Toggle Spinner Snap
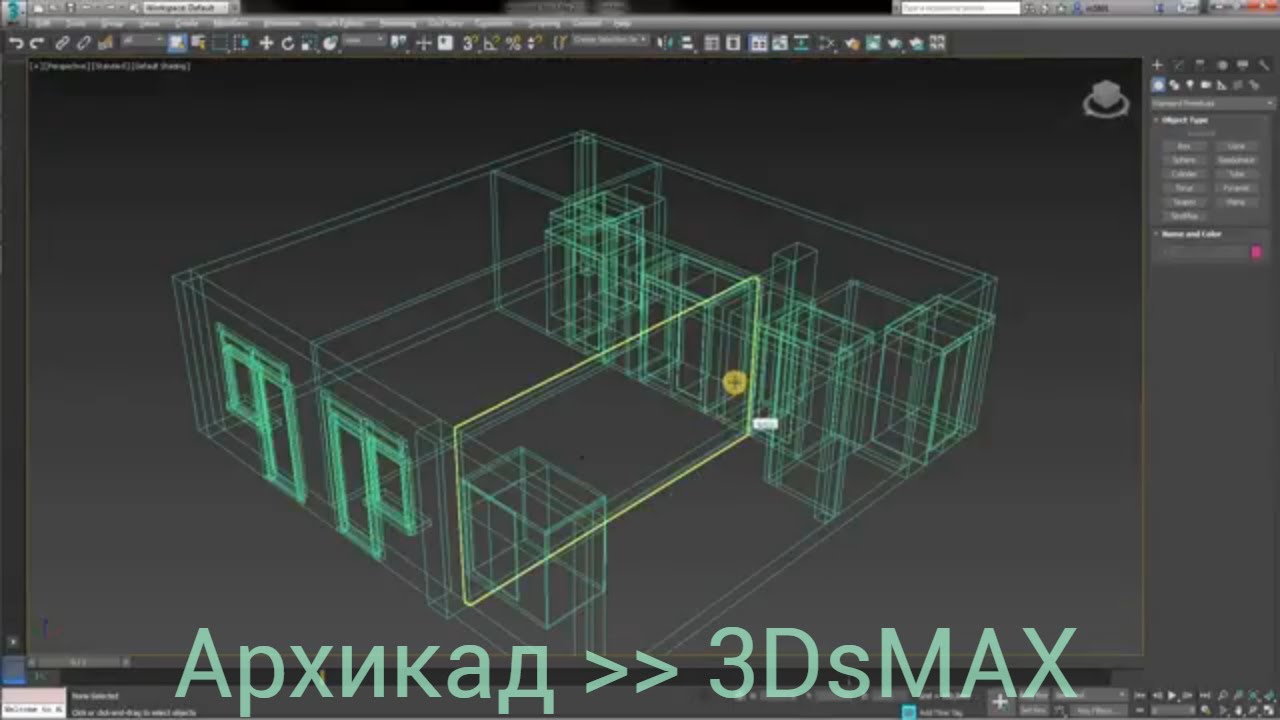The height and width of the screenshot is (720, 1280). 533,43
